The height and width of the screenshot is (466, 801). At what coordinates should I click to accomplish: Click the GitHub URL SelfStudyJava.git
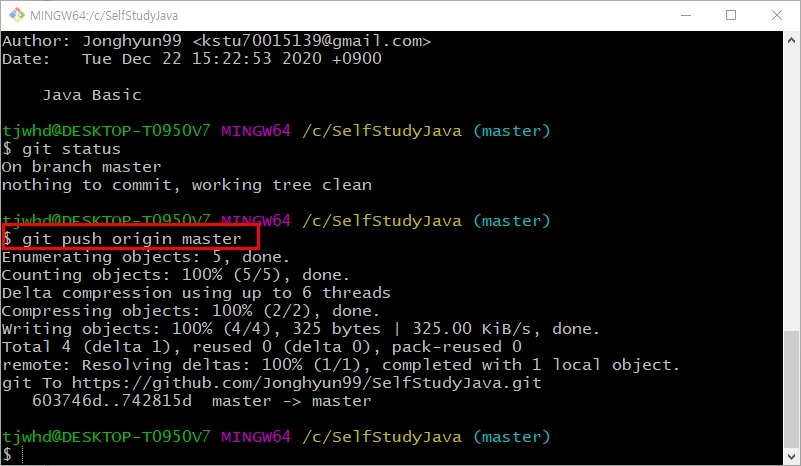[x=307, y=383]
